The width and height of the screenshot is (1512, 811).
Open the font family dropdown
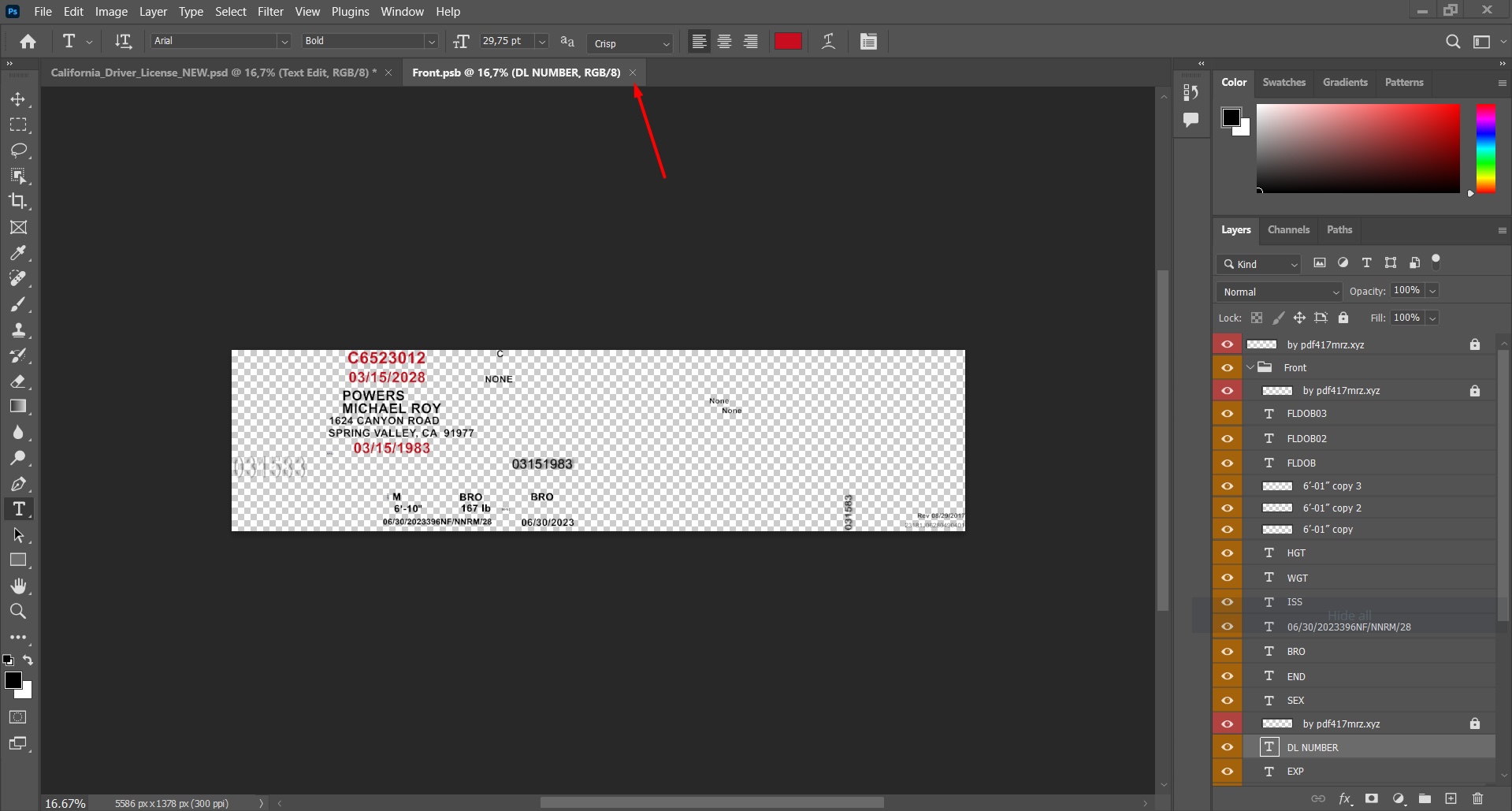283,41
